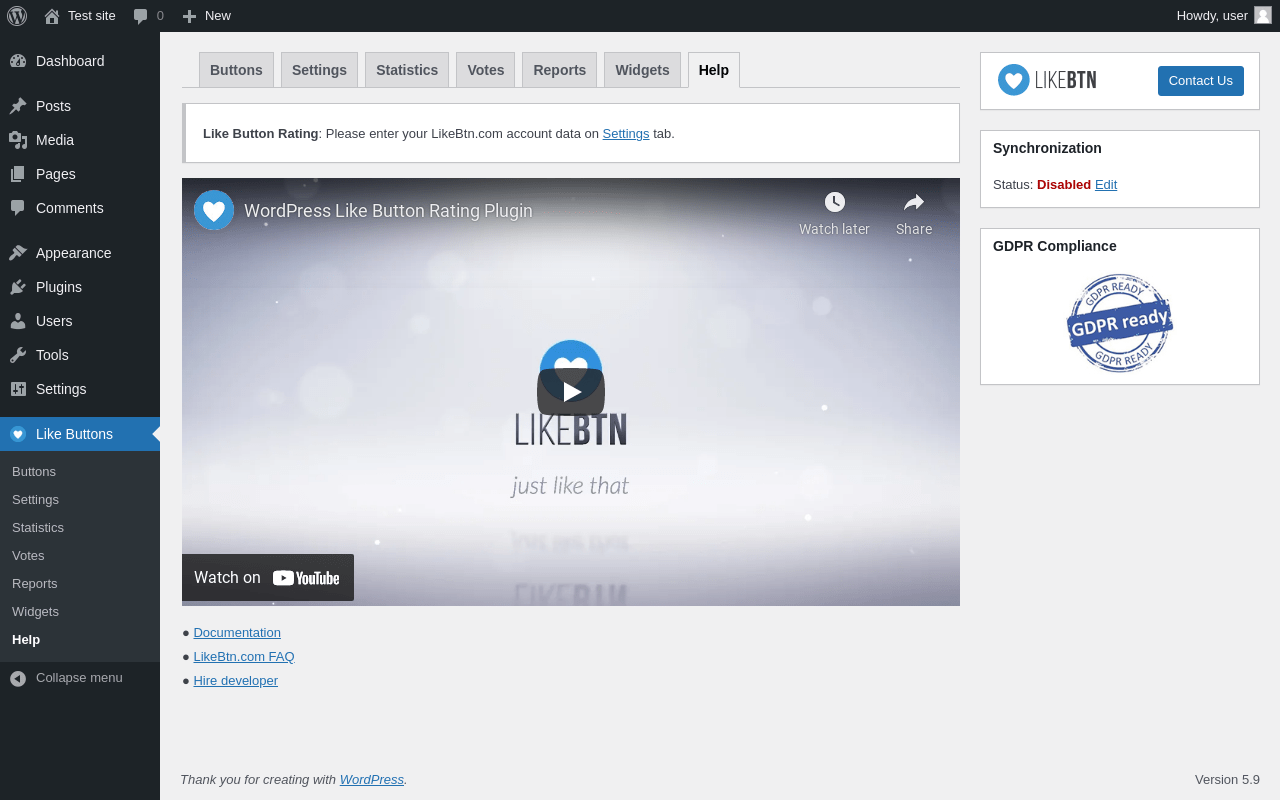Switch to the Widgets tab
This screenshot has height=800, width=1280.
642,70
